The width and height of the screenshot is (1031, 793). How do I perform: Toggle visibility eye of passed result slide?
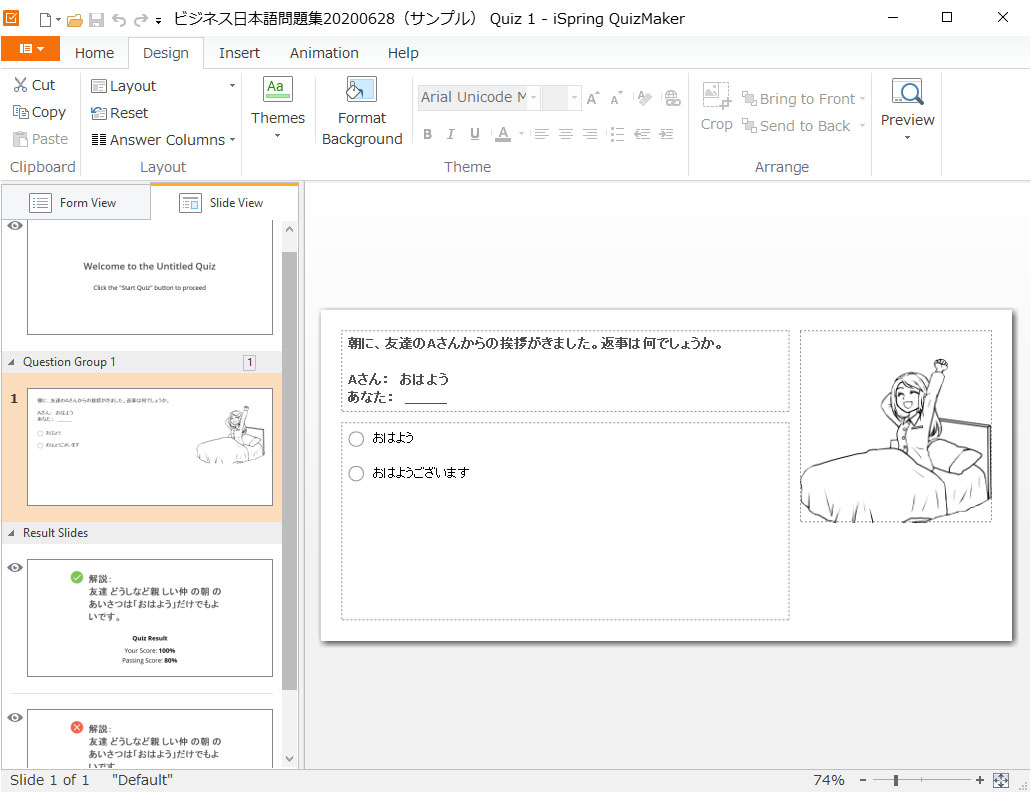point(15,568)
